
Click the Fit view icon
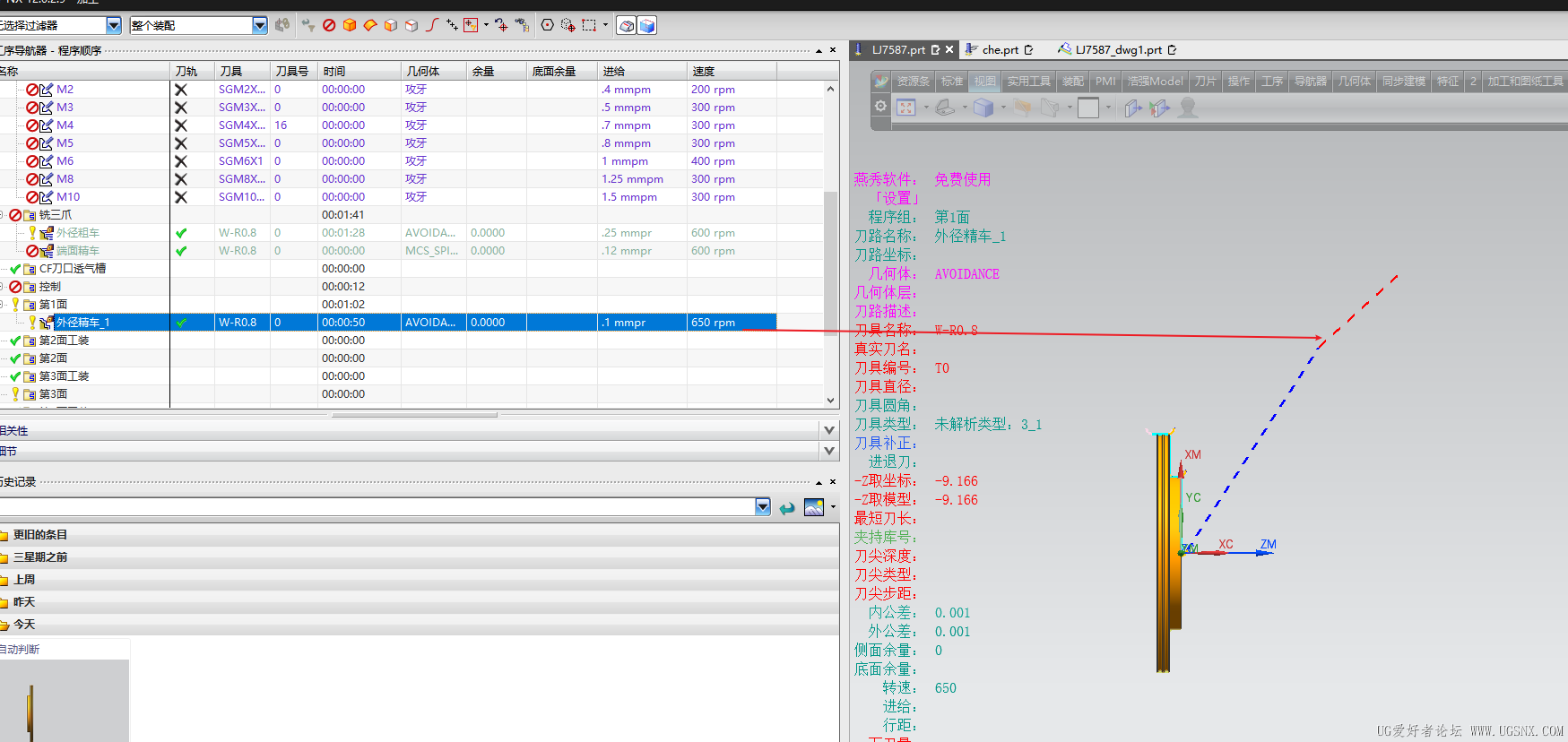[905, 108]
